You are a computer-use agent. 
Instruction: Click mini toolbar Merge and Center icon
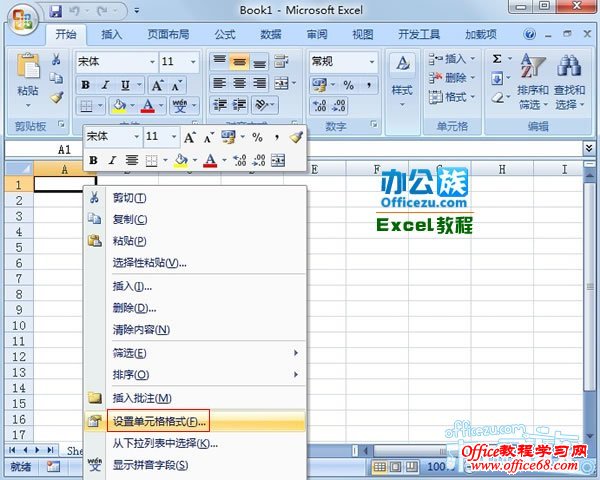278,160
